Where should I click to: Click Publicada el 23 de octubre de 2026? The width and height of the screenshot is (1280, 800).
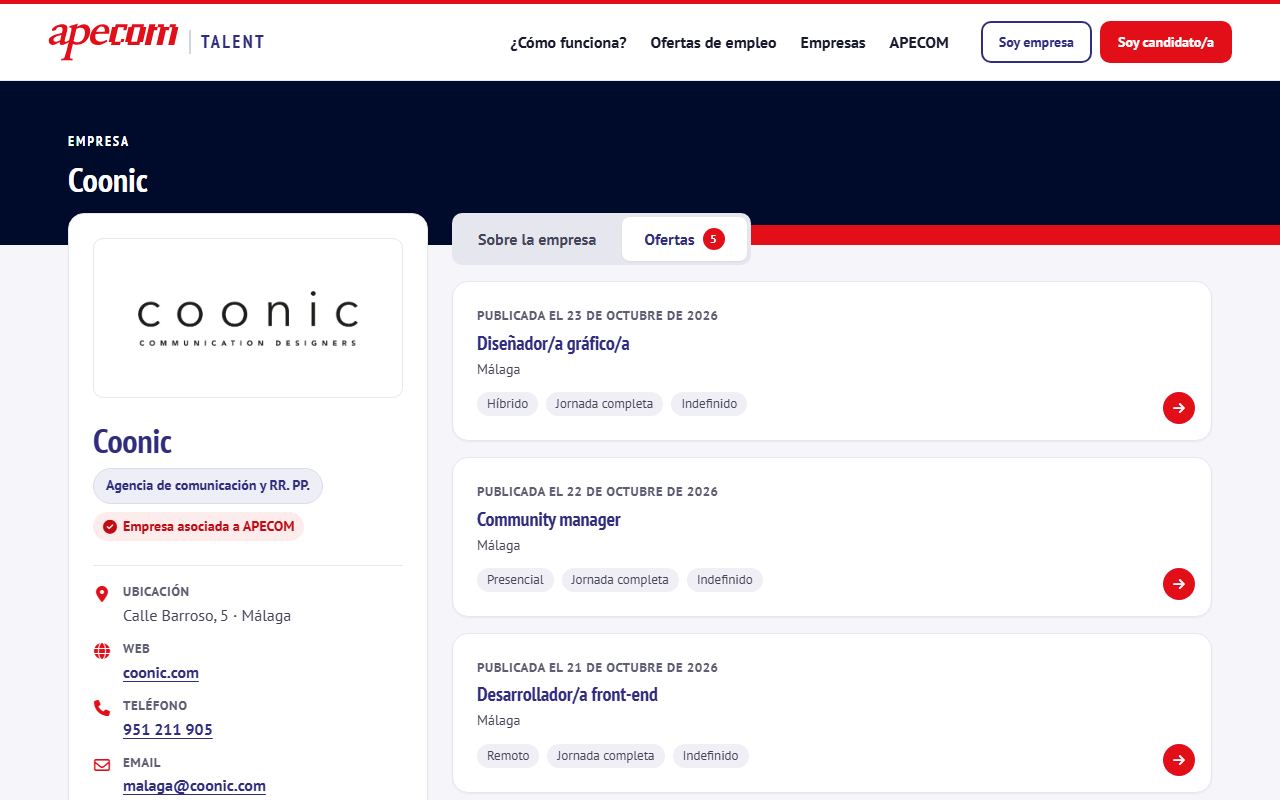598,316
